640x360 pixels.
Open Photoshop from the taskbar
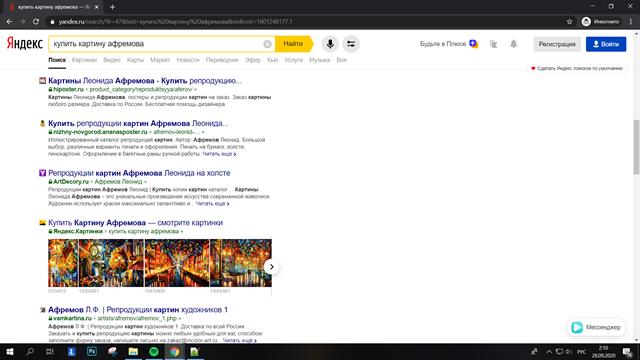pos(92,351)
